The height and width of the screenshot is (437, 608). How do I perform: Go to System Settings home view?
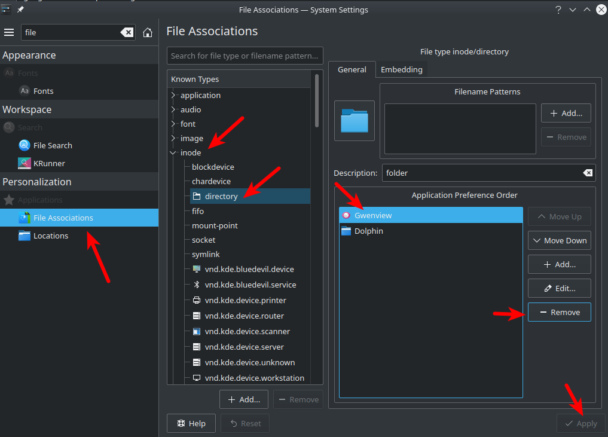coord(147,32)
